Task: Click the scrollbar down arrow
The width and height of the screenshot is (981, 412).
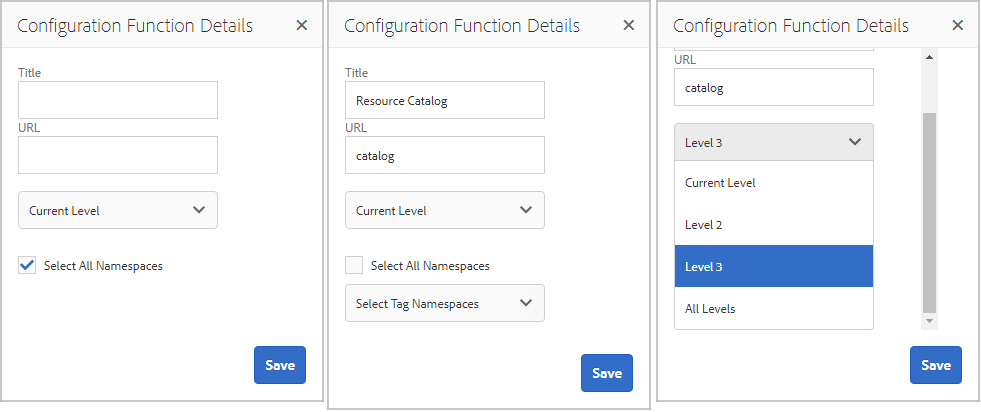Action: 929,321
